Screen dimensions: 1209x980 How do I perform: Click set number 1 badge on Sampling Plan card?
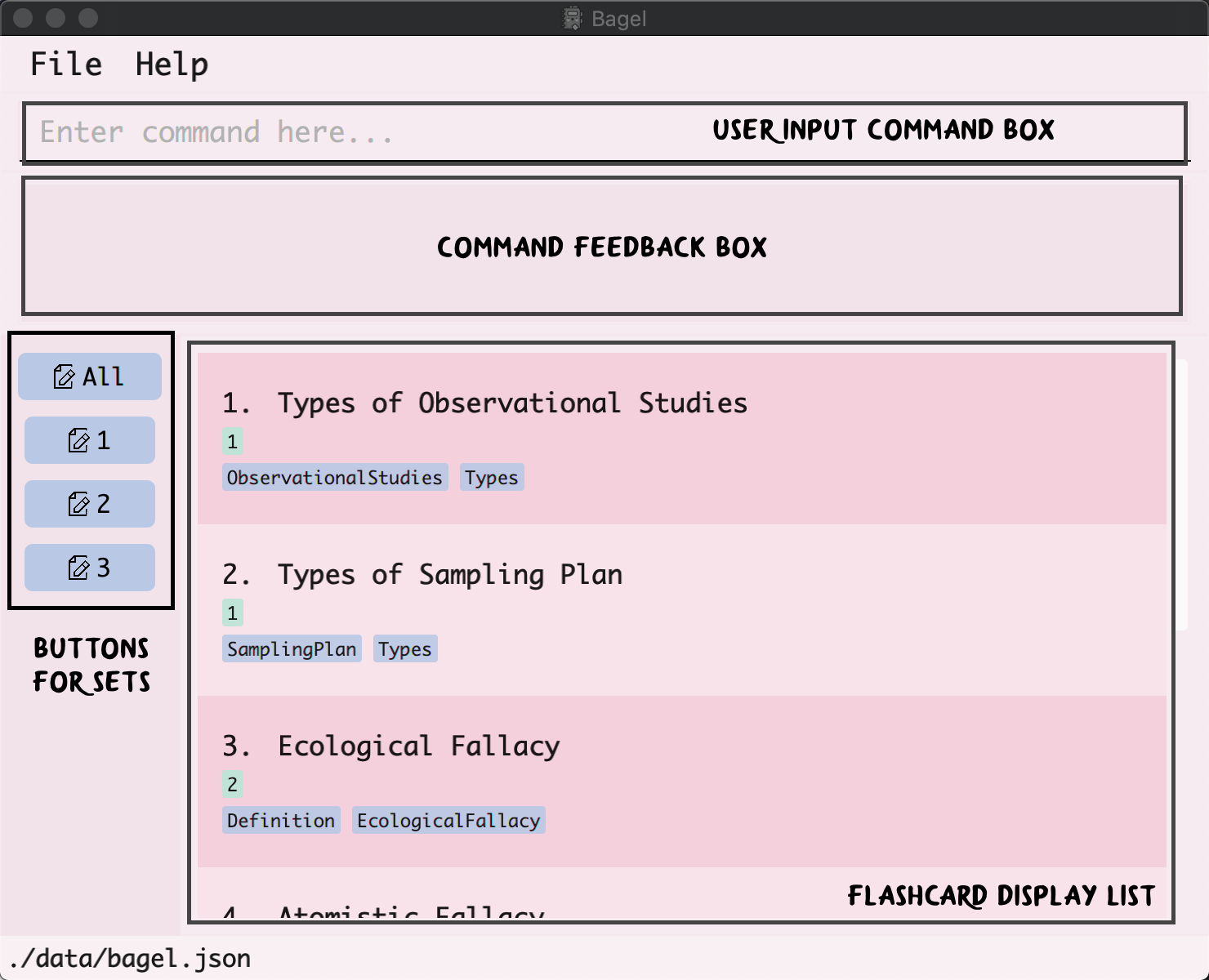point(233,613)
